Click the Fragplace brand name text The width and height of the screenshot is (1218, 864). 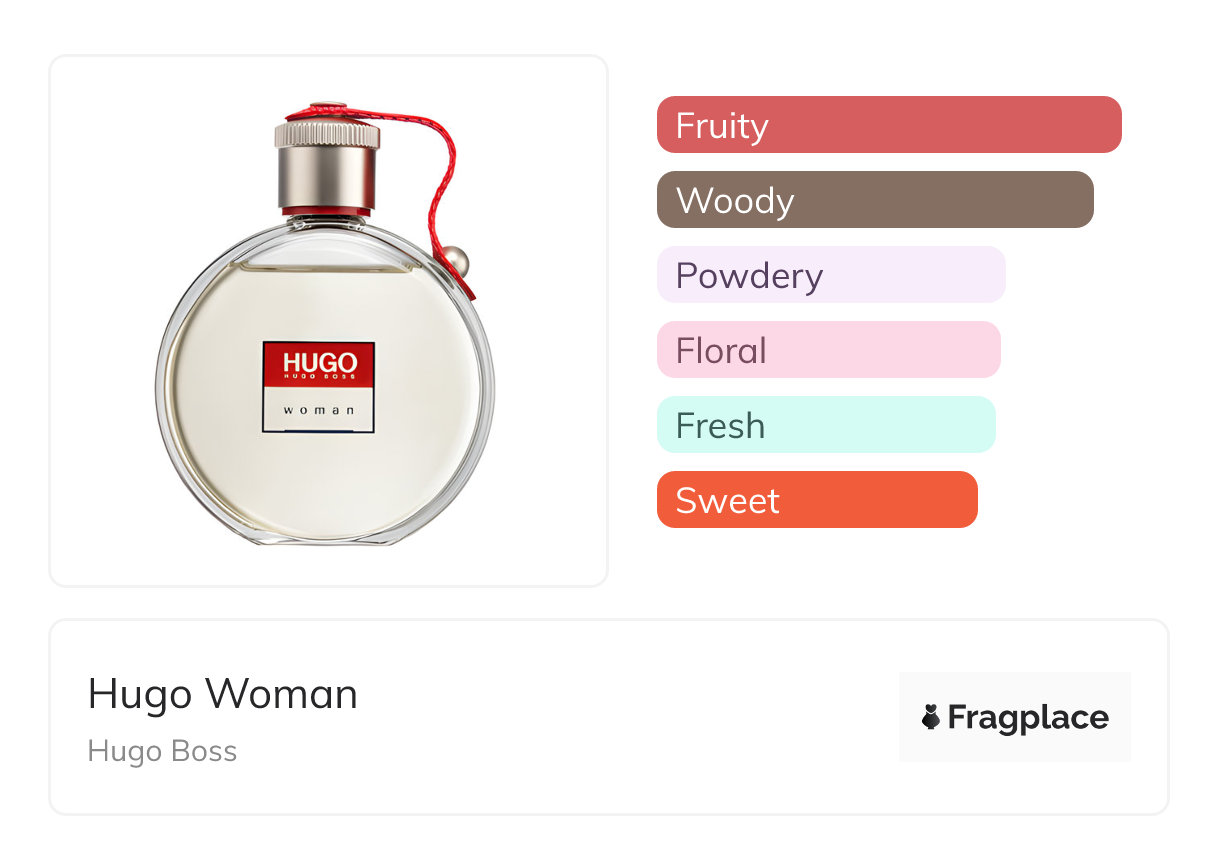pos(1028,717)
